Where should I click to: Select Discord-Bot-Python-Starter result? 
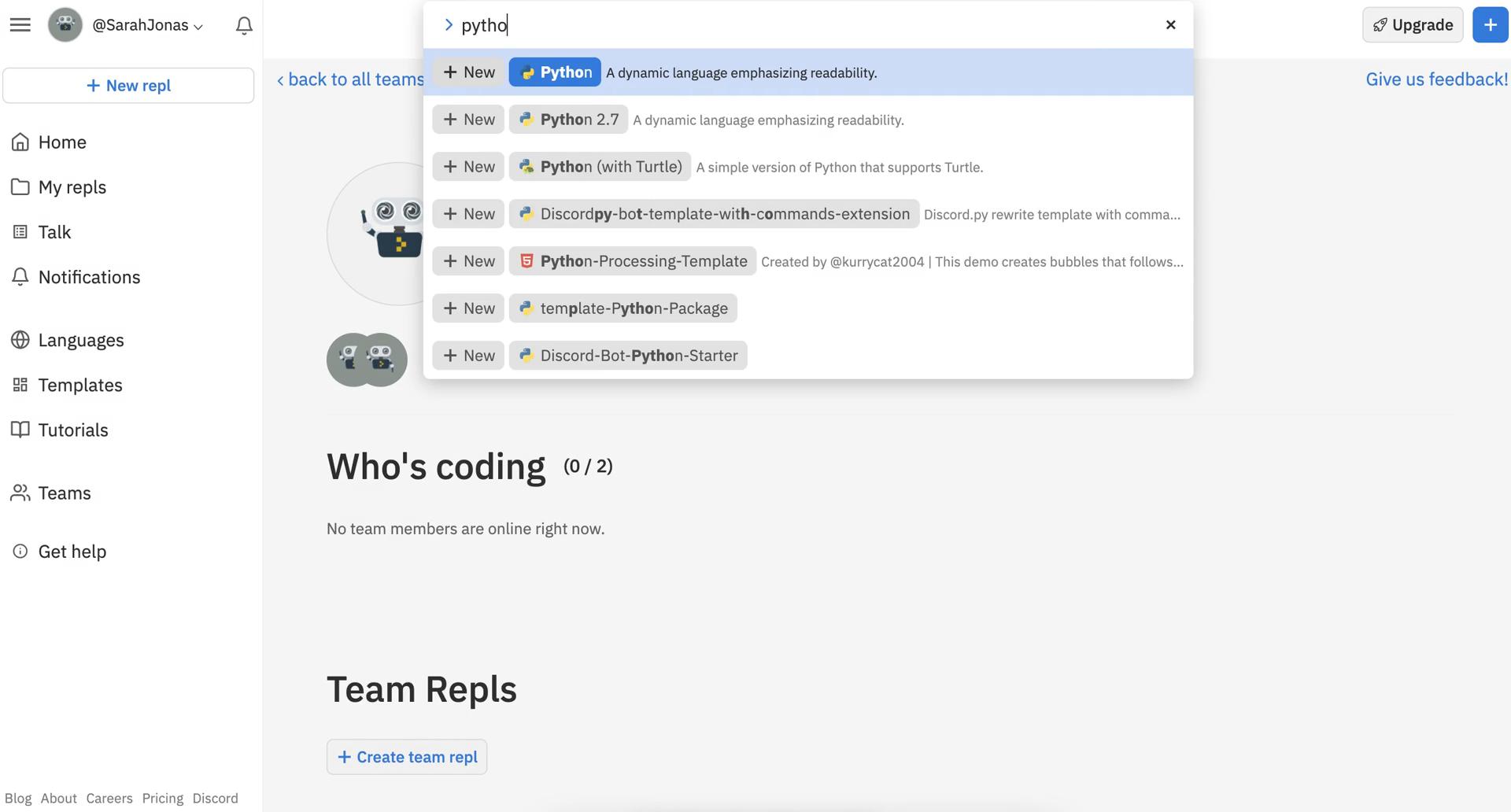point(628,356)
